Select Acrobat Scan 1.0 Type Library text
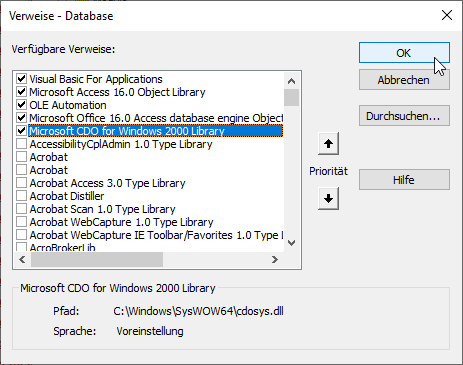Screen dimensions: 463x365 point(102,209)
